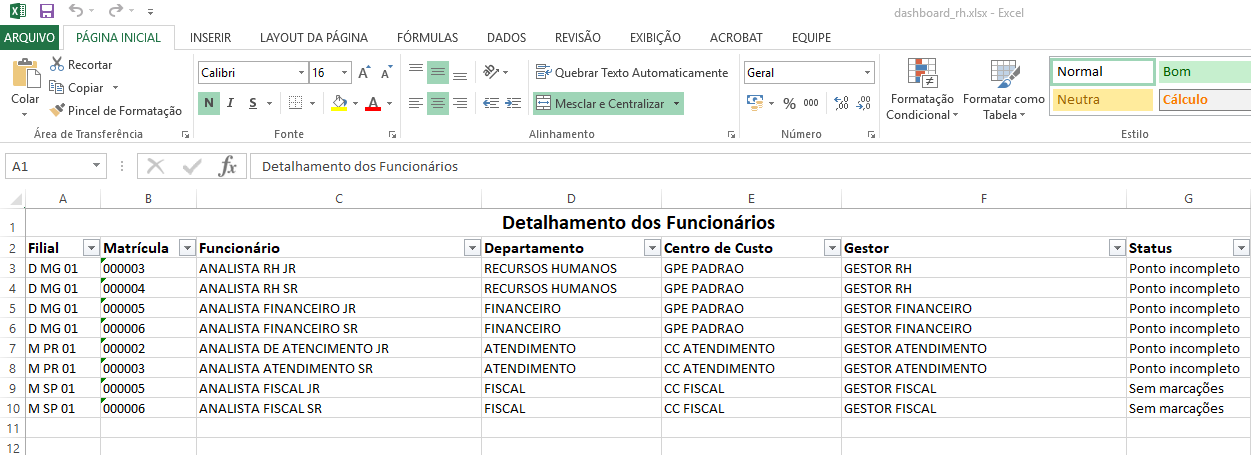Screen dimensions: 1251x455
Task: Increase font size with the larger A icon
Action: coord(364,73)
